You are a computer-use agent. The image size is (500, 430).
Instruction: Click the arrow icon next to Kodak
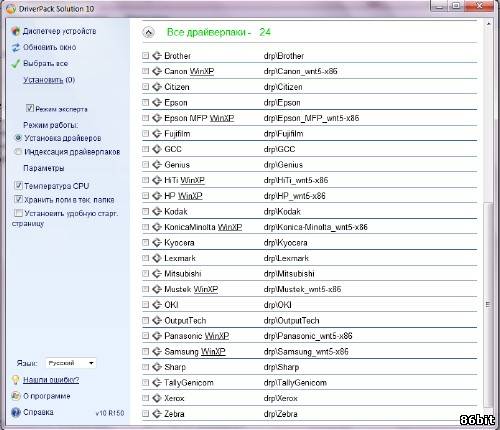tap(157, 211)
